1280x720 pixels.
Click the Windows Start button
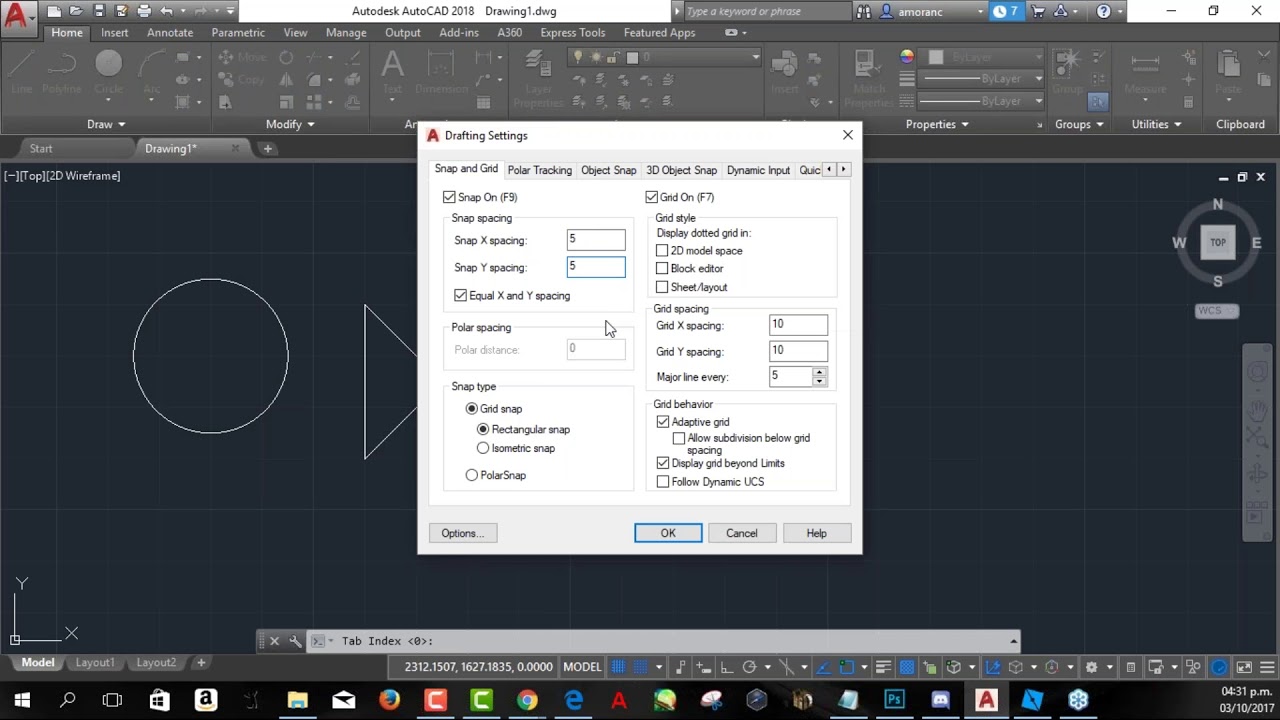[22, 700]
